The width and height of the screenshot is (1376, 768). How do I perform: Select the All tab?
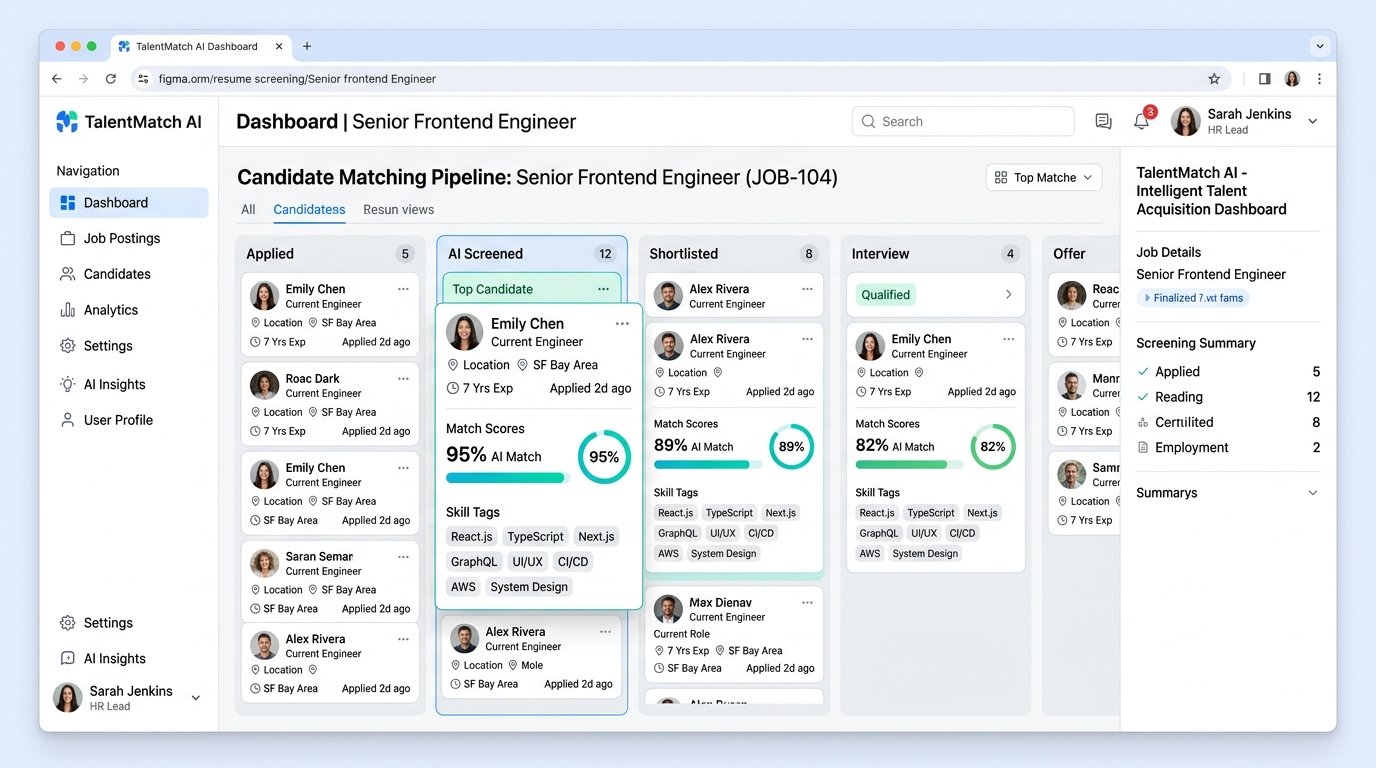pyautogui.click(x=248, y=210)
